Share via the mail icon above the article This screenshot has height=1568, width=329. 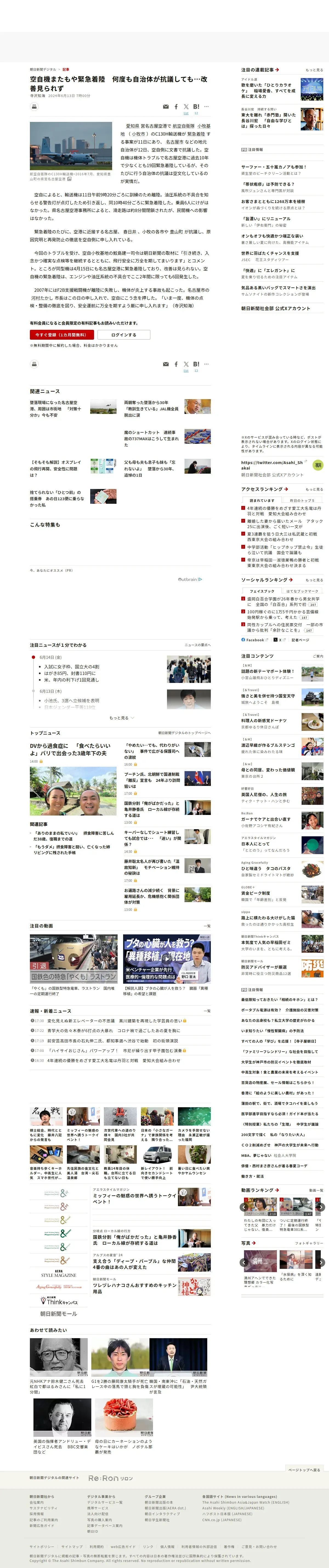tap(166, 107)
